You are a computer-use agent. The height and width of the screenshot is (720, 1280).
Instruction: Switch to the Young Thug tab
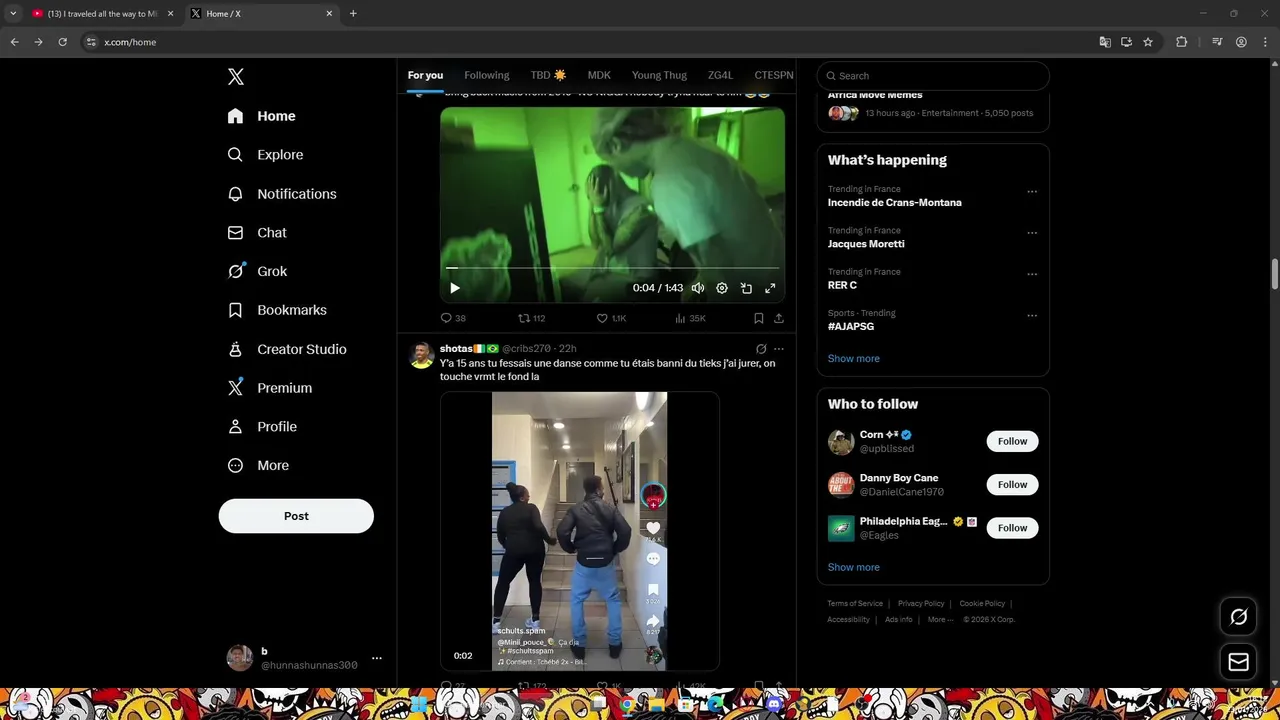click(x=659, y=75)
